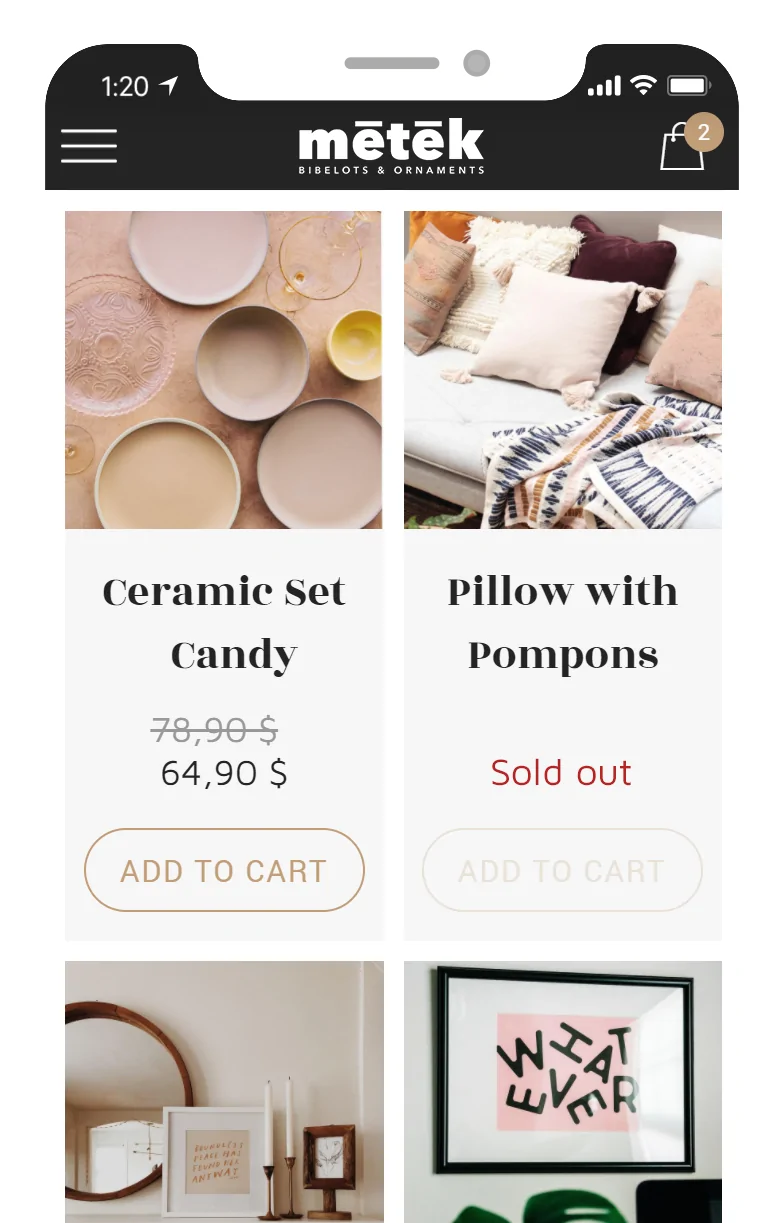Viewport: 784px width, 1223px height.
Task: Open the round mirror and candles photo
Action: [x=224, y=1090]
